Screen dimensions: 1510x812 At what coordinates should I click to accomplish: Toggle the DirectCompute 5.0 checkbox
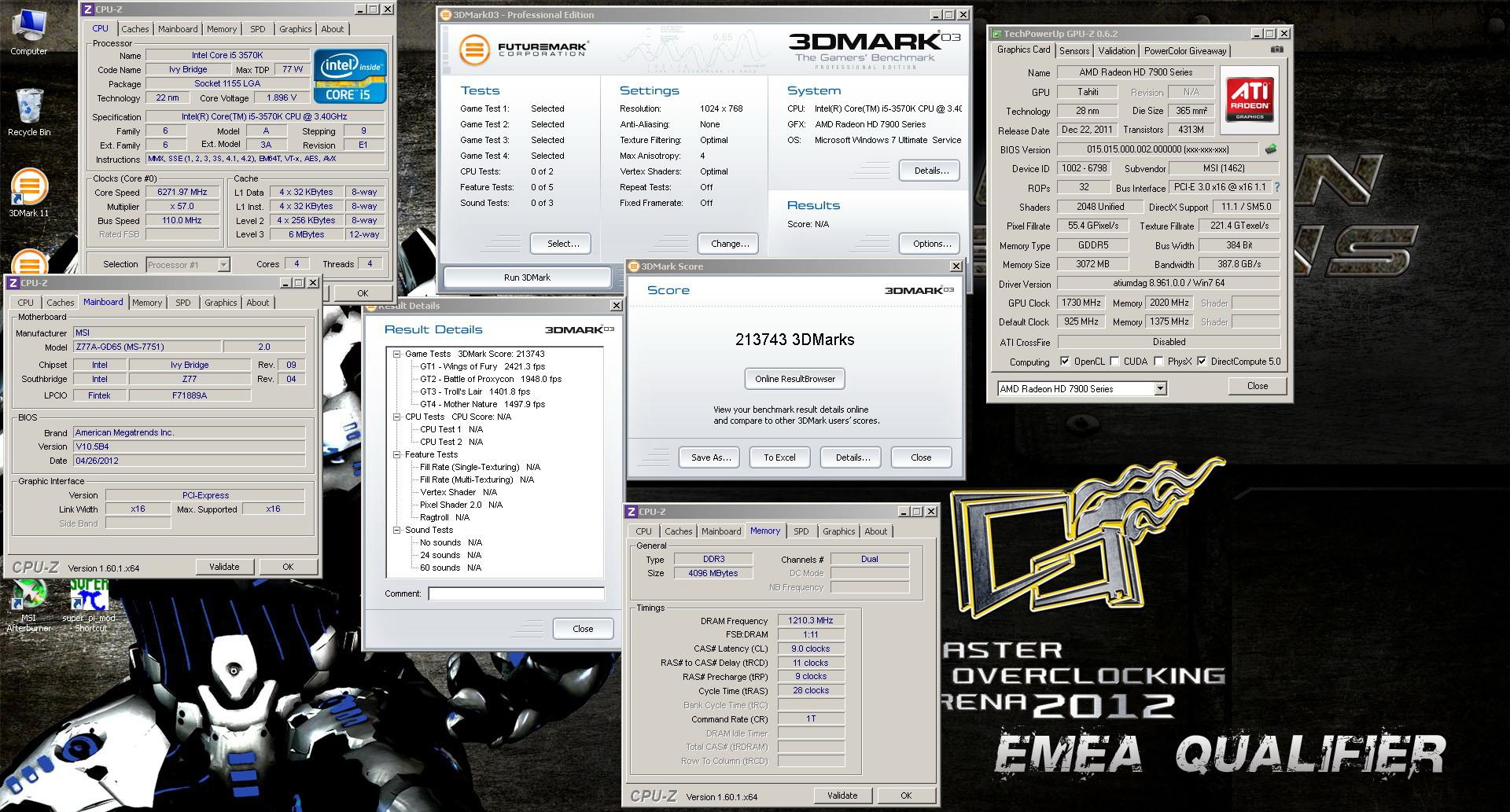click(x=1202, y=362)
